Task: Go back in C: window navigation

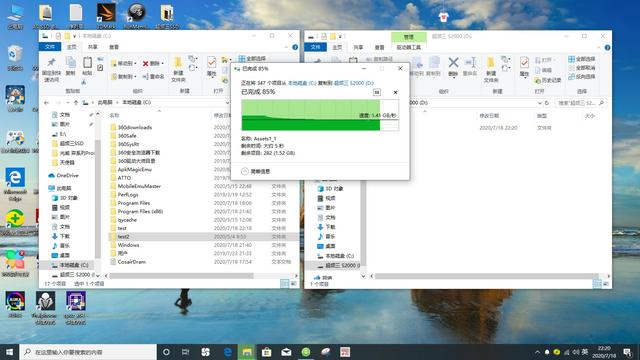Action: [x=47, y=102]
